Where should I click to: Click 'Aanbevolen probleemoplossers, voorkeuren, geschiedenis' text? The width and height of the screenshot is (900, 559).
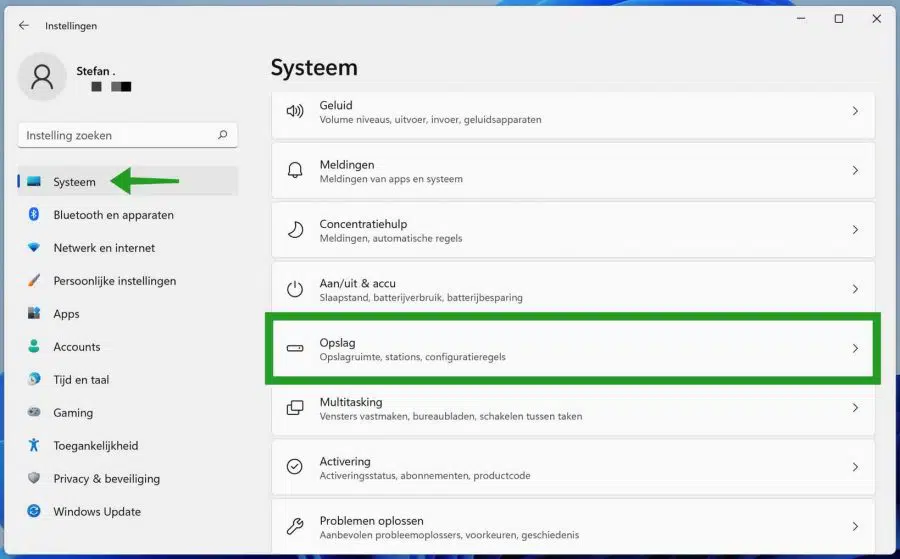pos(449,535)
